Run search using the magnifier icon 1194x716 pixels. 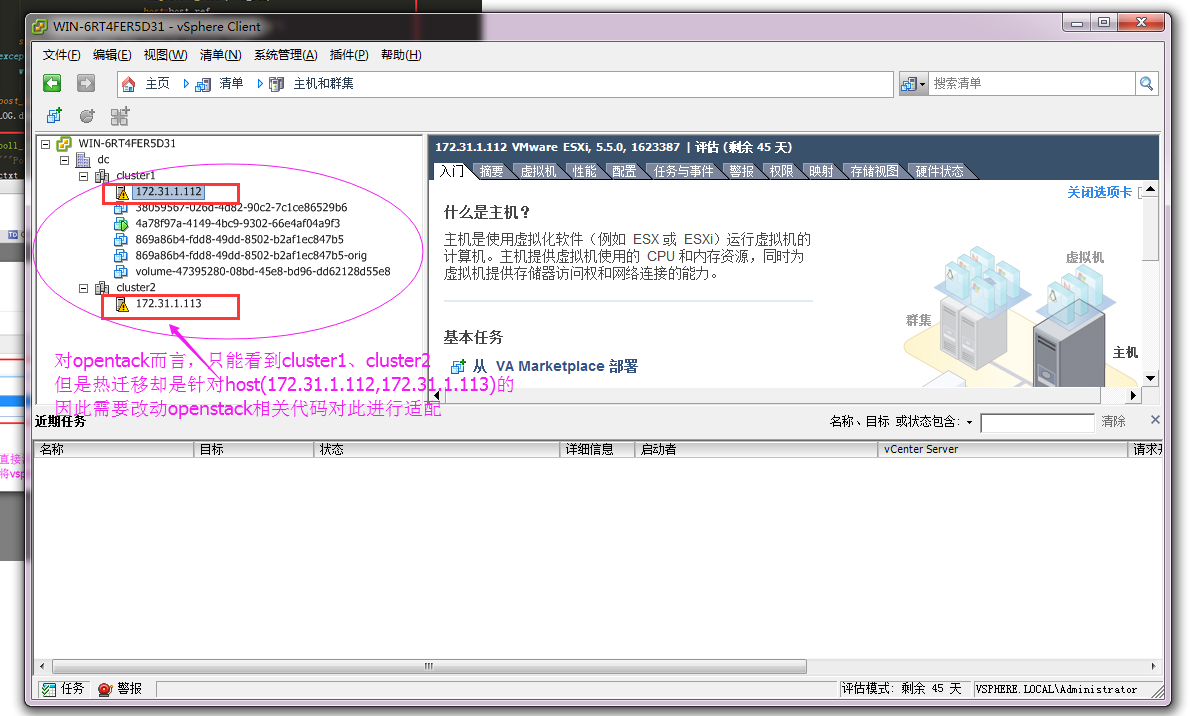(x=1146, y=84)
